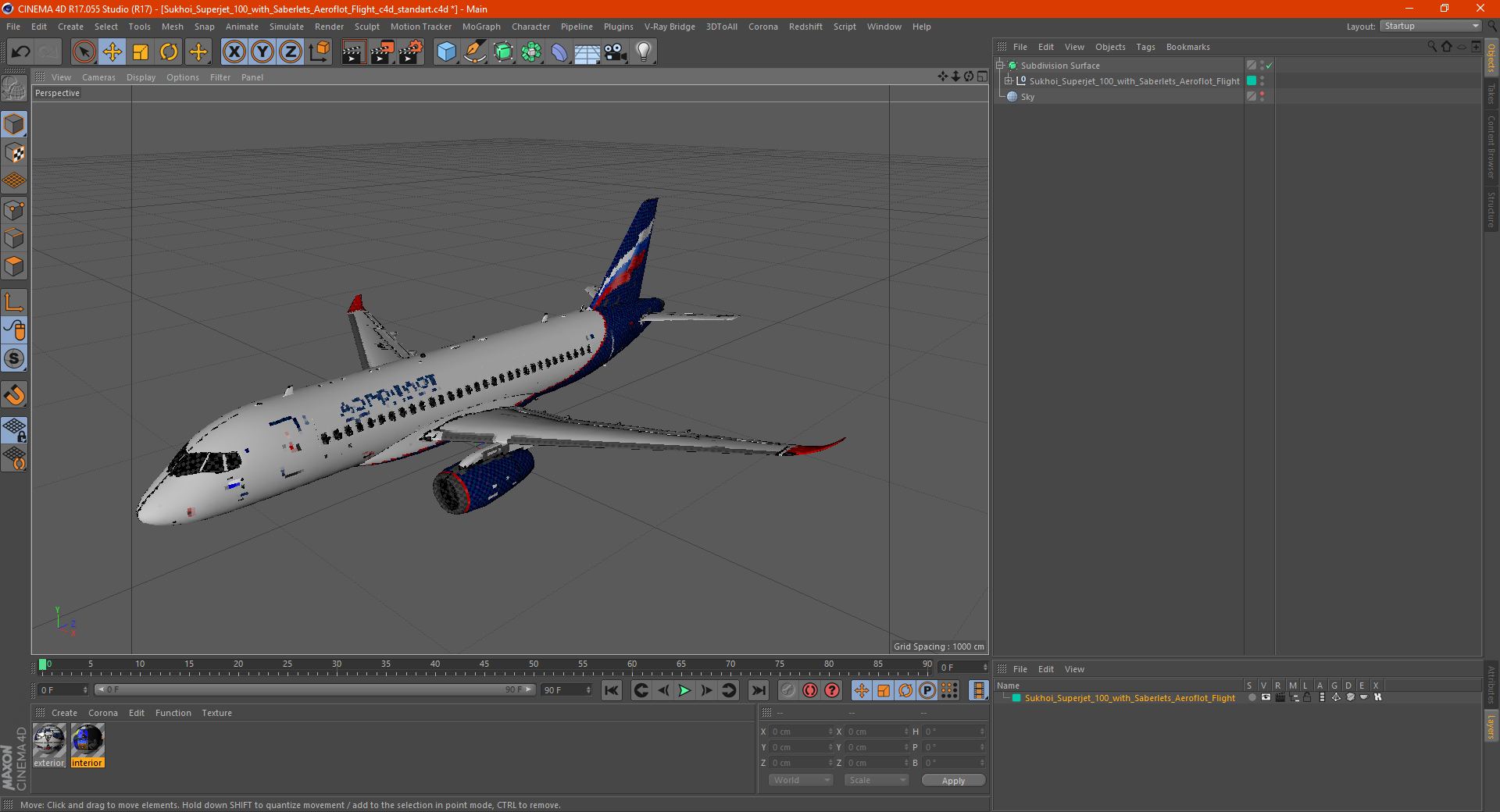Open the Mesh menu

173,27
